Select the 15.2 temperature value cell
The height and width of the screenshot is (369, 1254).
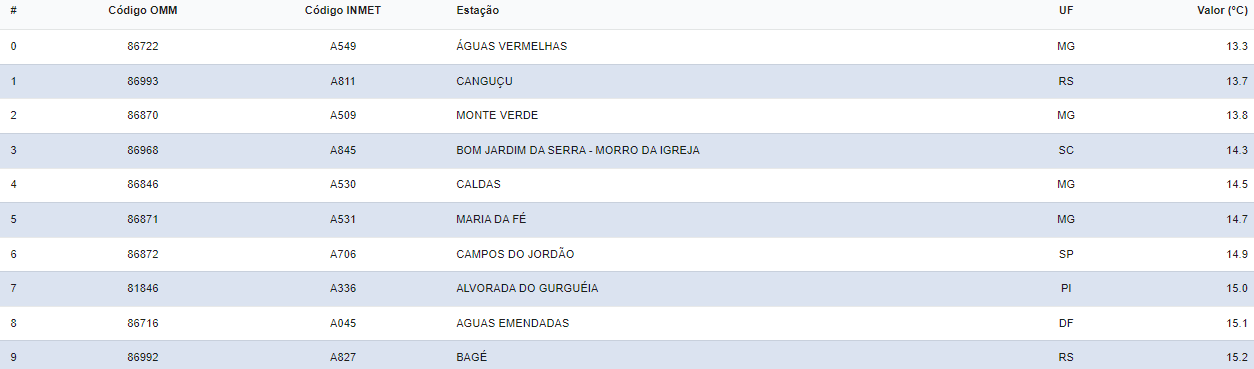[x=1237, y=357]
